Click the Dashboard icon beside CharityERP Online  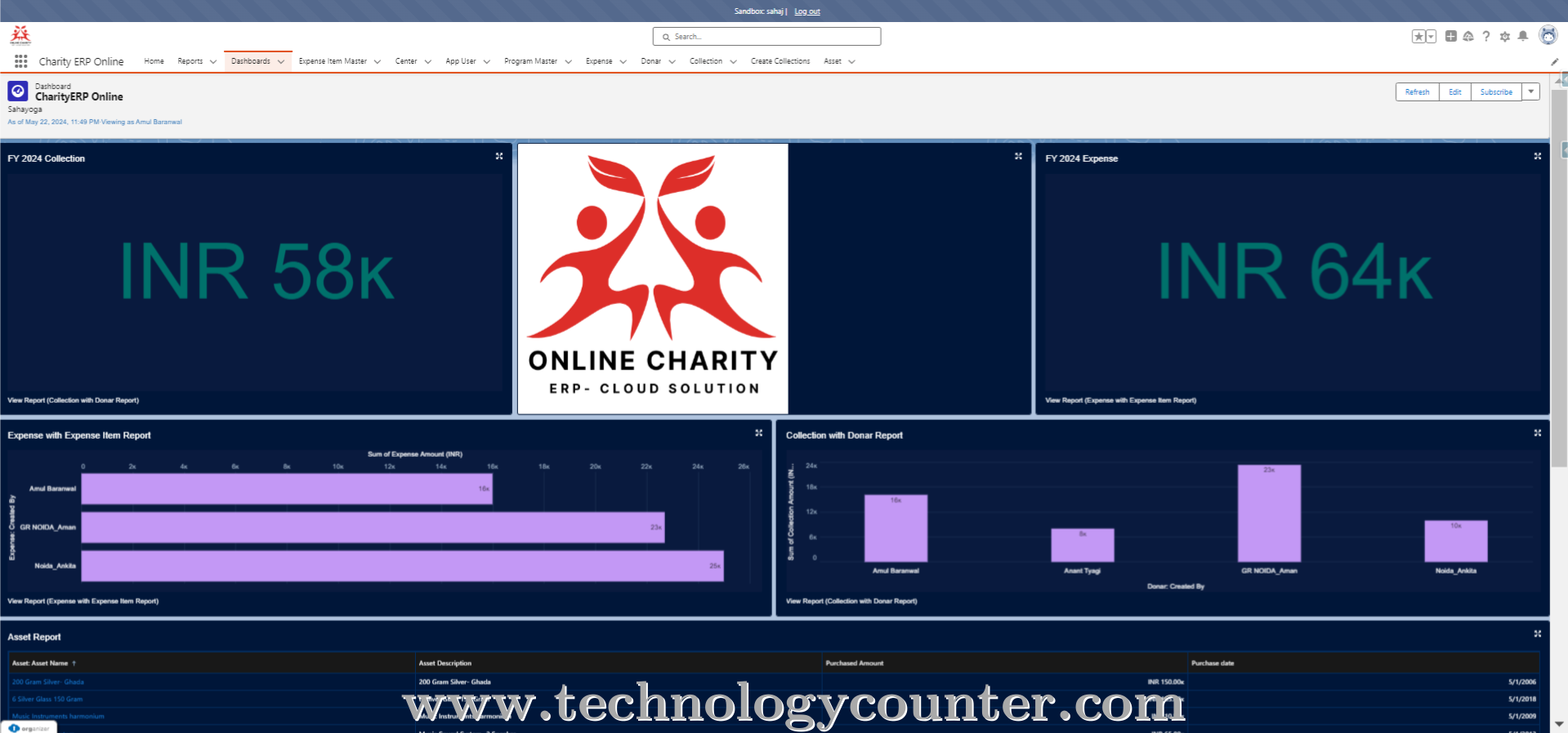18,92
